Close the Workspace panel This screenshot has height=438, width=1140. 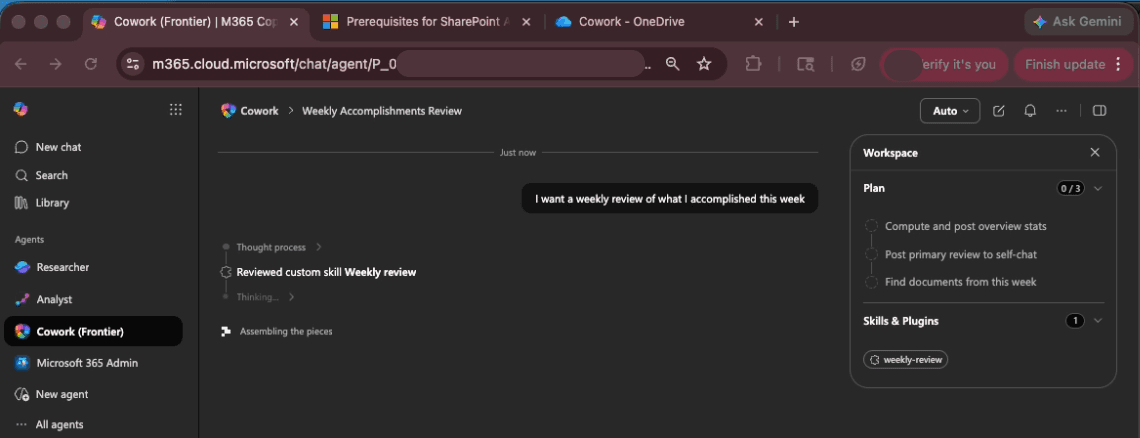coord(1095,153)
